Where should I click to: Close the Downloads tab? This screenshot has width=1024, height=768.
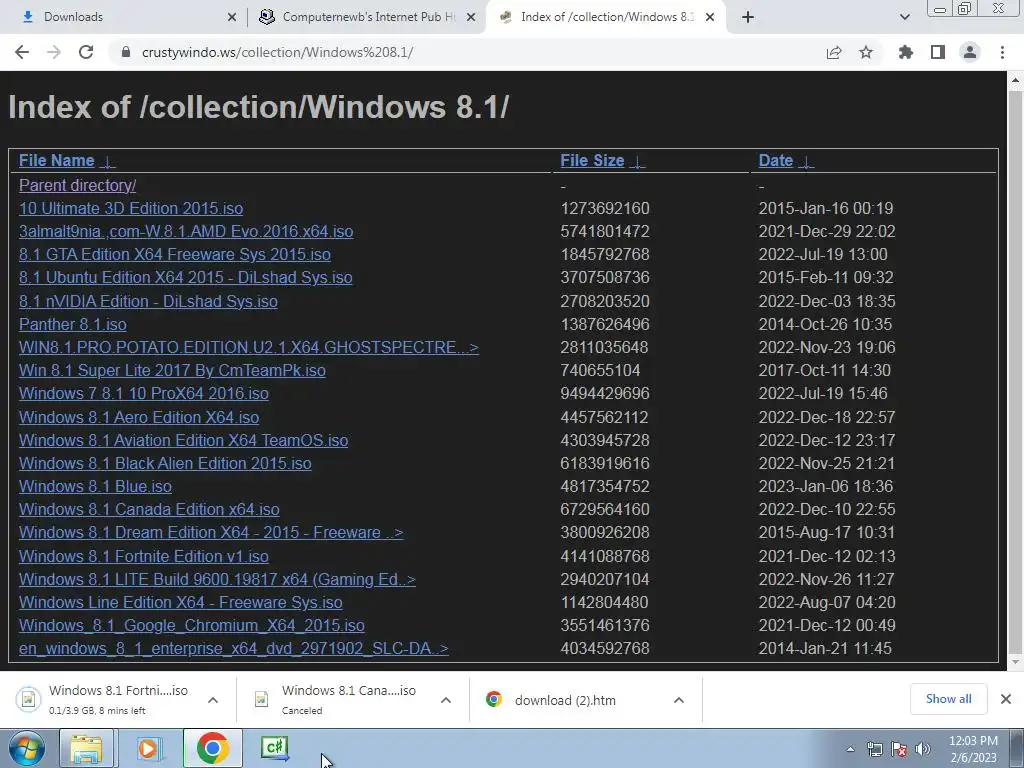pyautogui.click(x=232, y=17)
